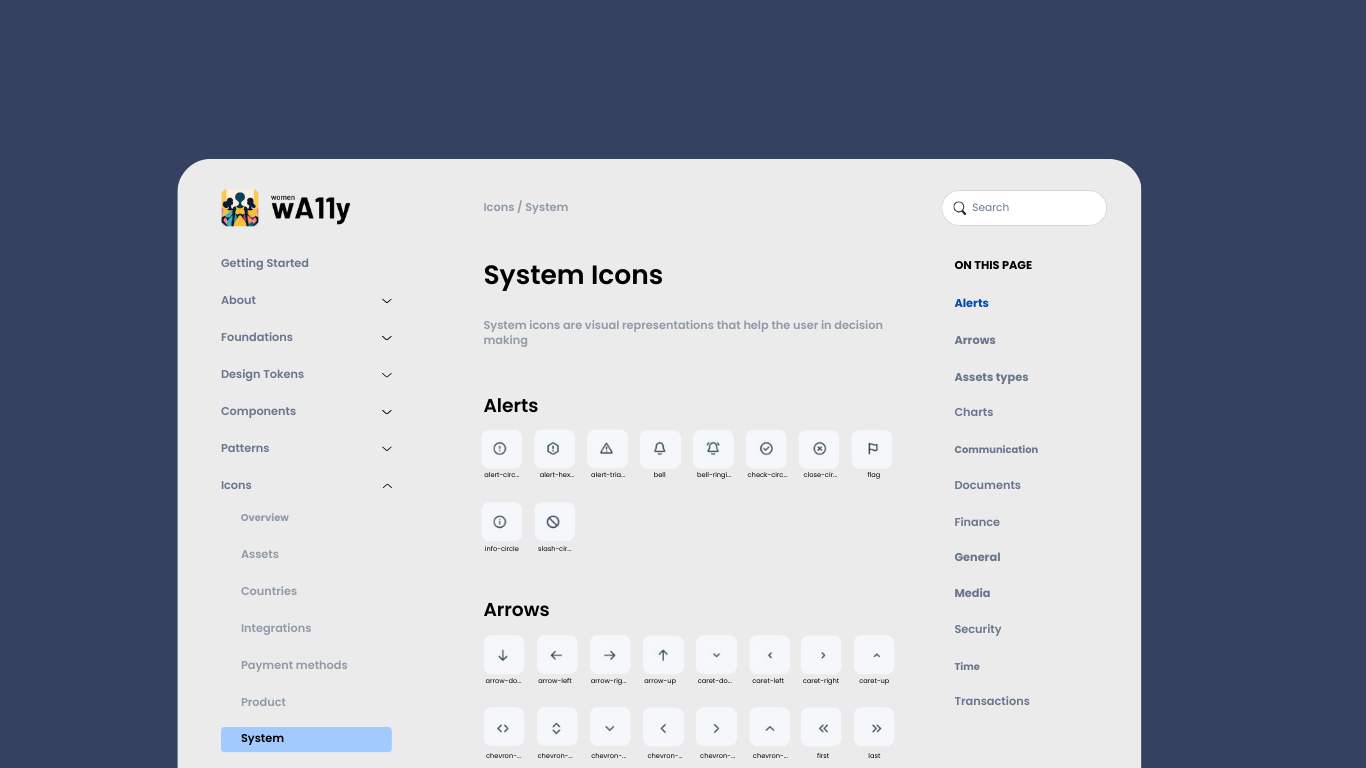The width and height of the screenshot is (1366, 768).
Task: Select the alert-triangle icon
Action: 607,449
